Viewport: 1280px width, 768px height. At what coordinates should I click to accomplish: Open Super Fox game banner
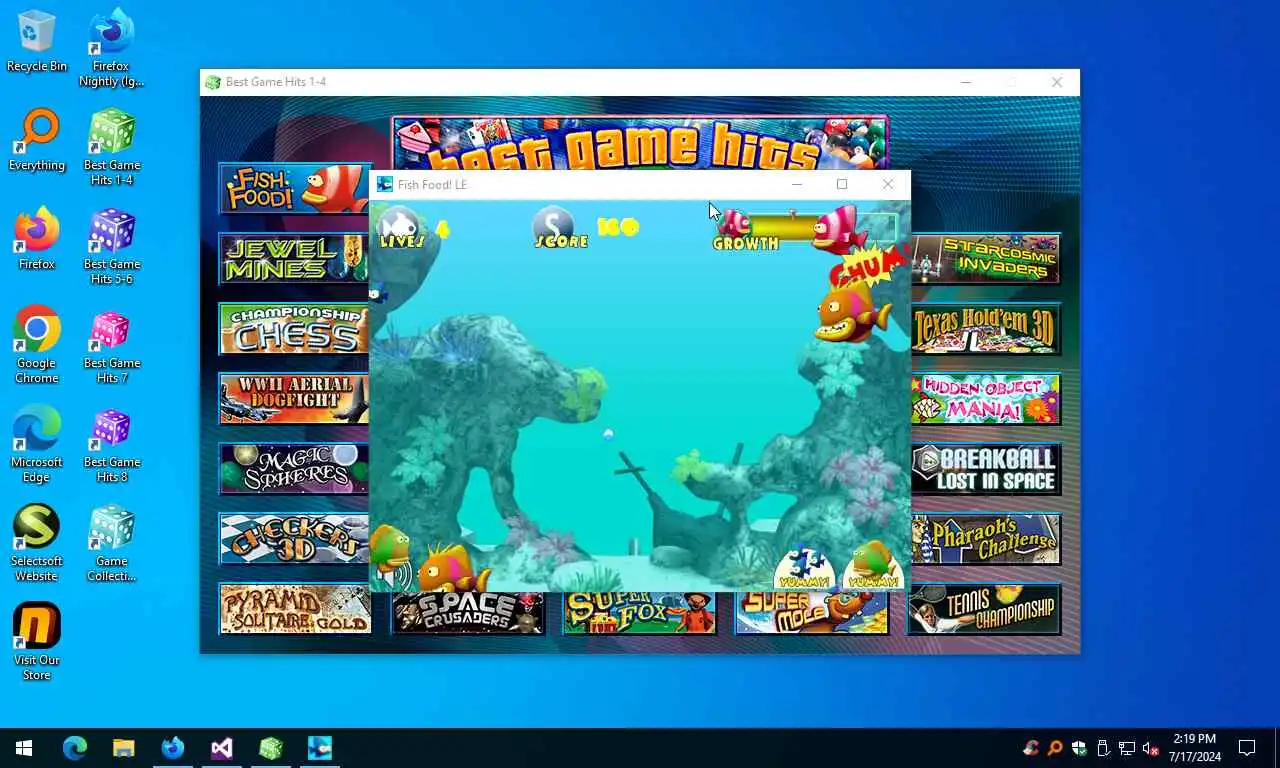coord(640,612)
